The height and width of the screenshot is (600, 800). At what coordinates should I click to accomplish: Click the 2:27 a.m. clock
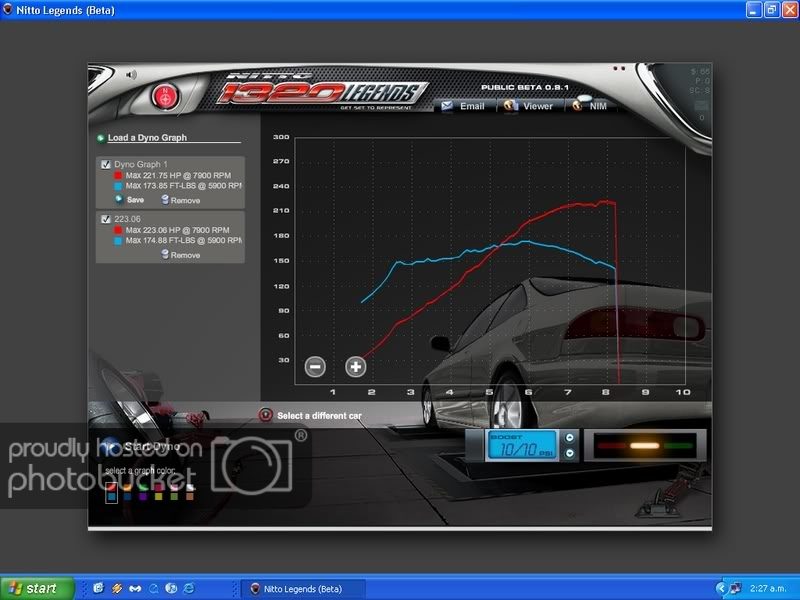767,588
